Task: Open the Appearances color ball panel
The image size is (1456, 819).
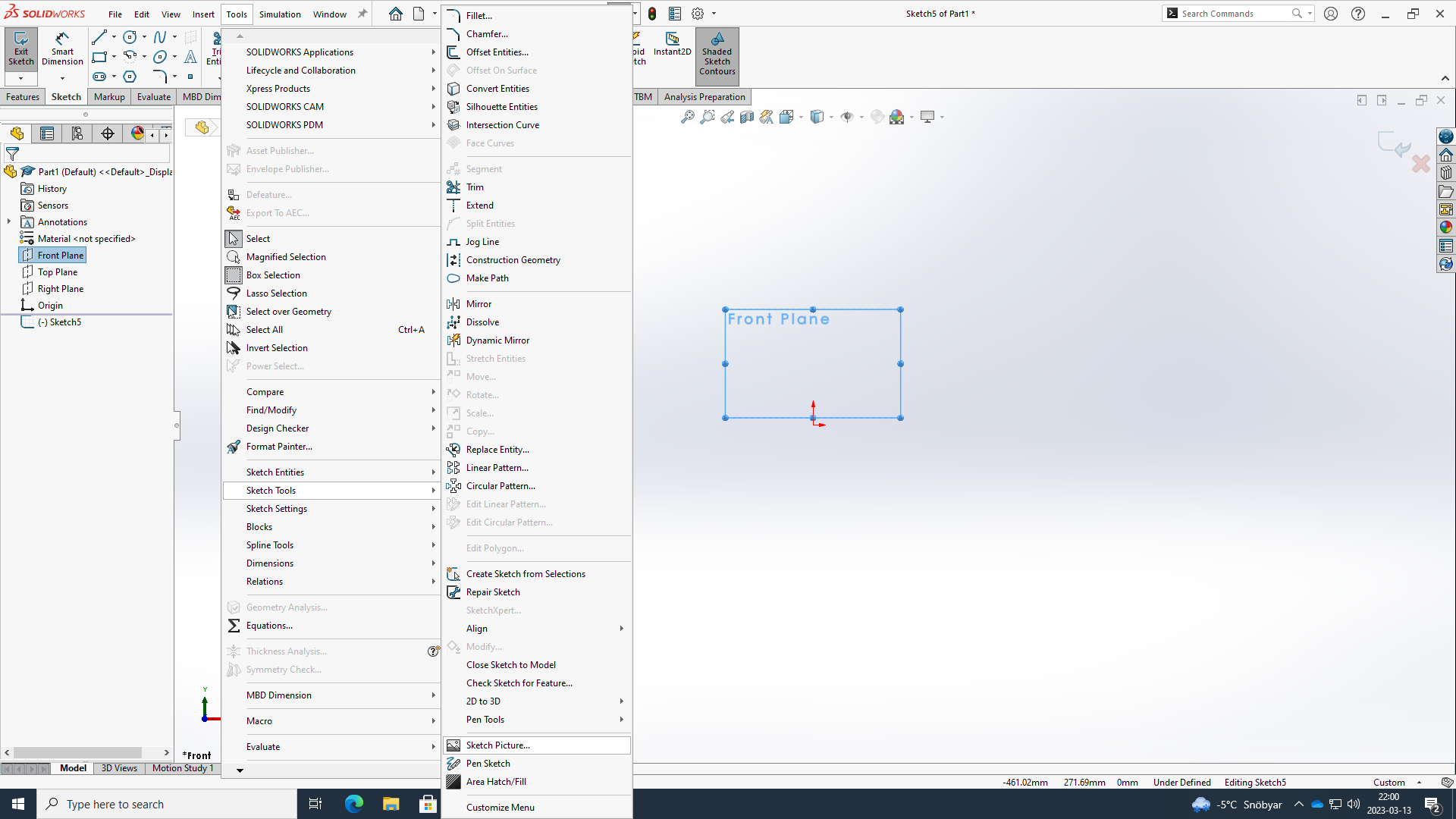Action: coord(1446,227)
